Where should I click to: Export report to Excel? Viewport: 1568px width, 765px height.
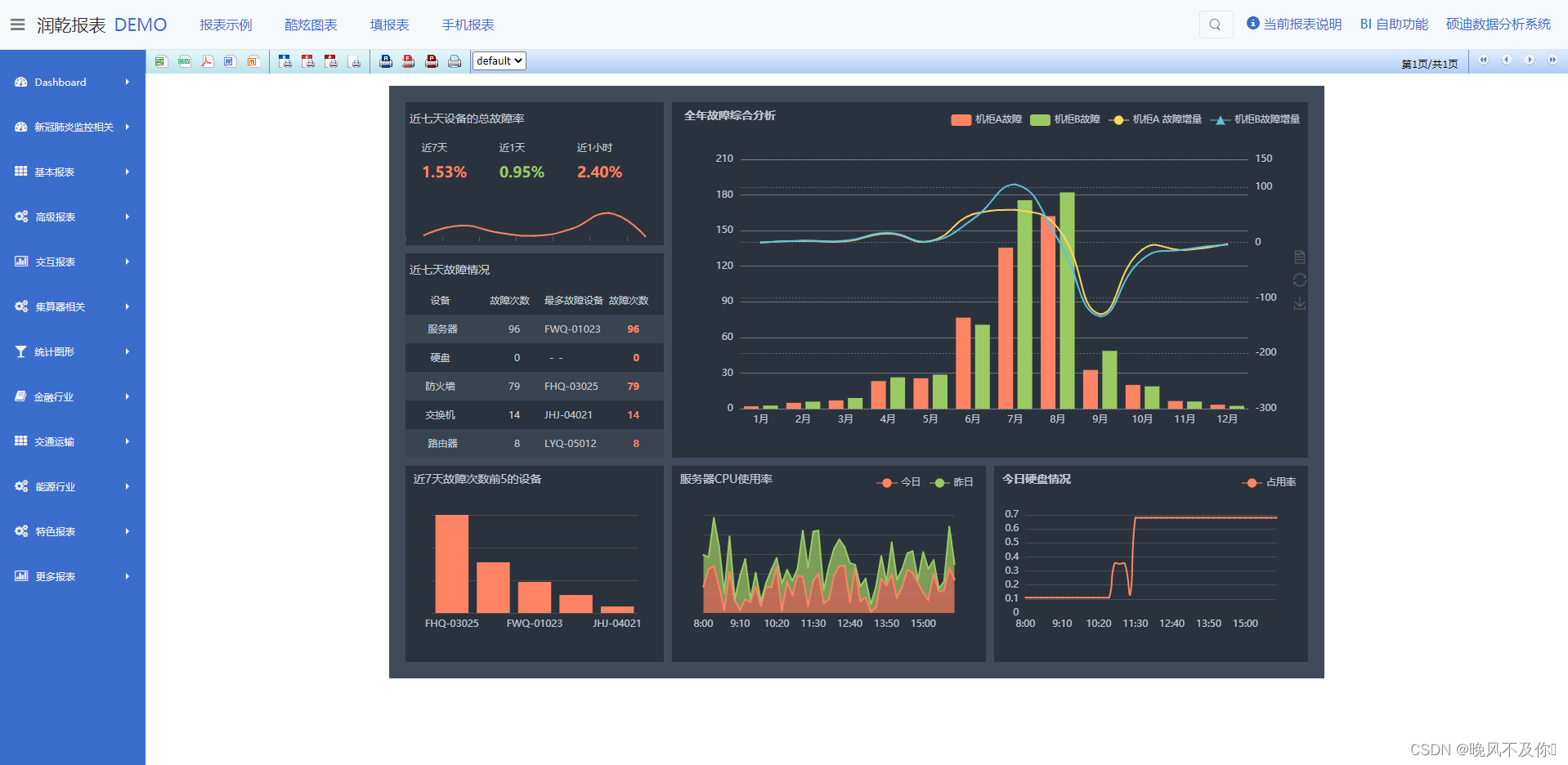(x=161, y=61)
